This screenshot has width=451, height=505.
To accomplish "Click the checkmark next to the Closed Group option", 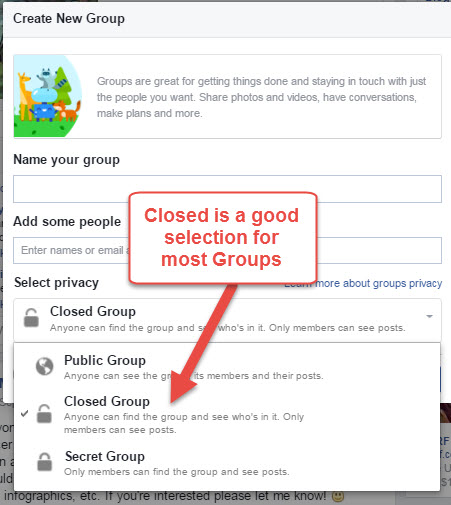I will pos(24,414).
